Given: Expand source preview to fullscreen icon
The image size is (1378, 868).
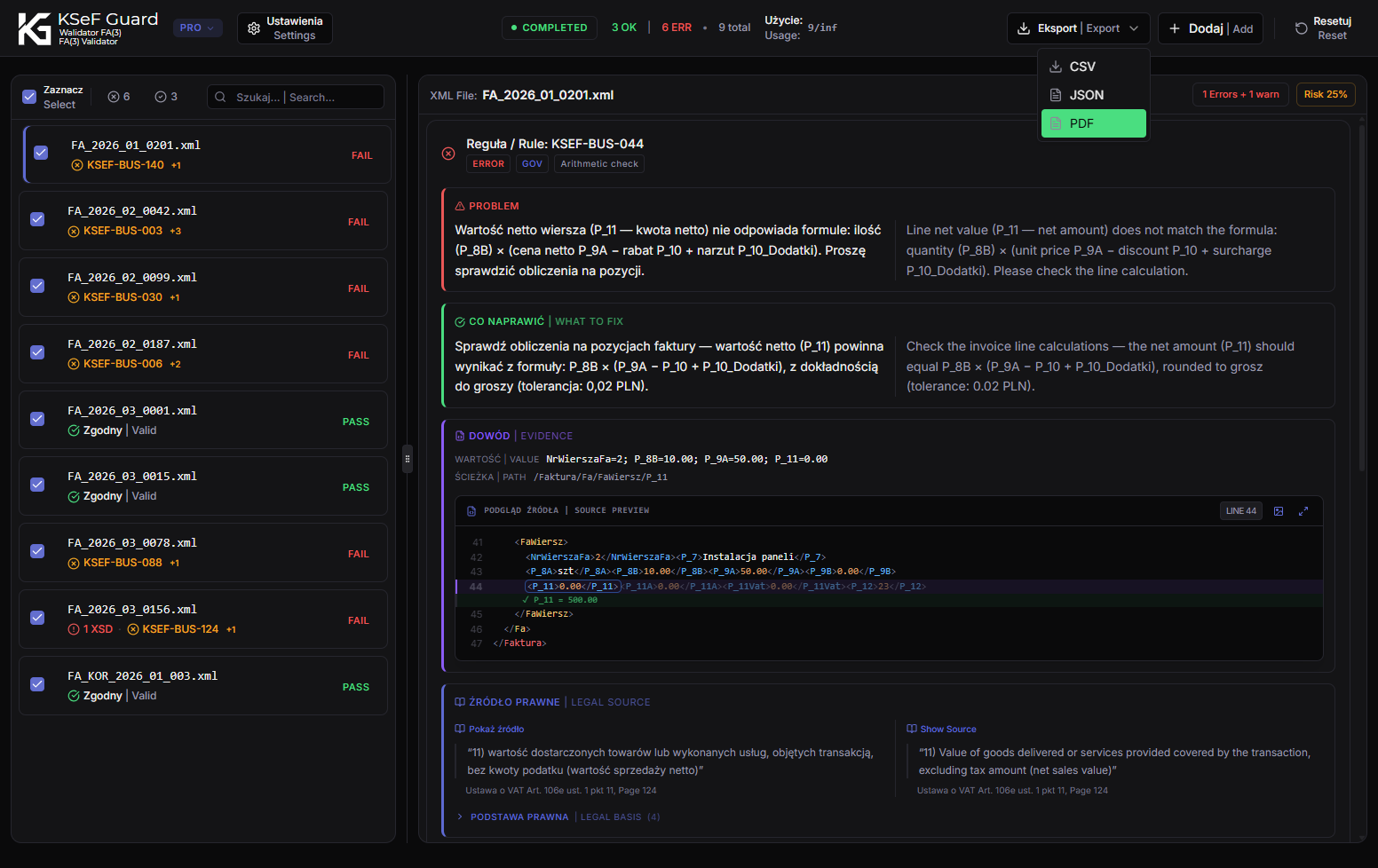Looking at the screenshot, I should tap(1303, 511).
